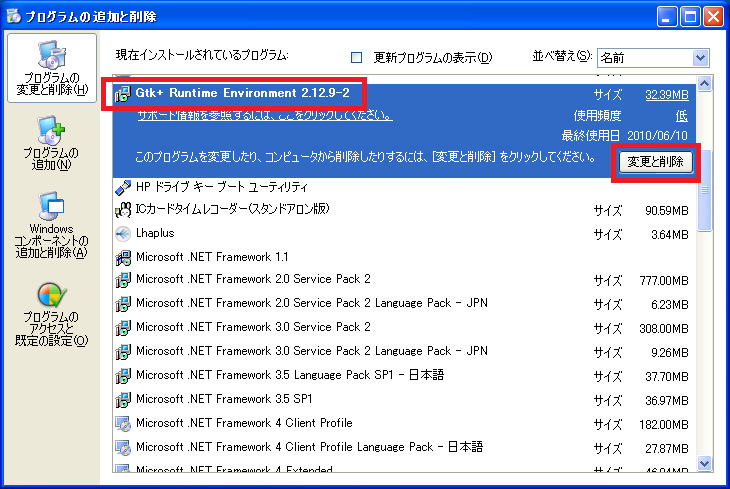Click the 32.39MB size link
Screen dimensions: 730x489
[x=667, y=94]
